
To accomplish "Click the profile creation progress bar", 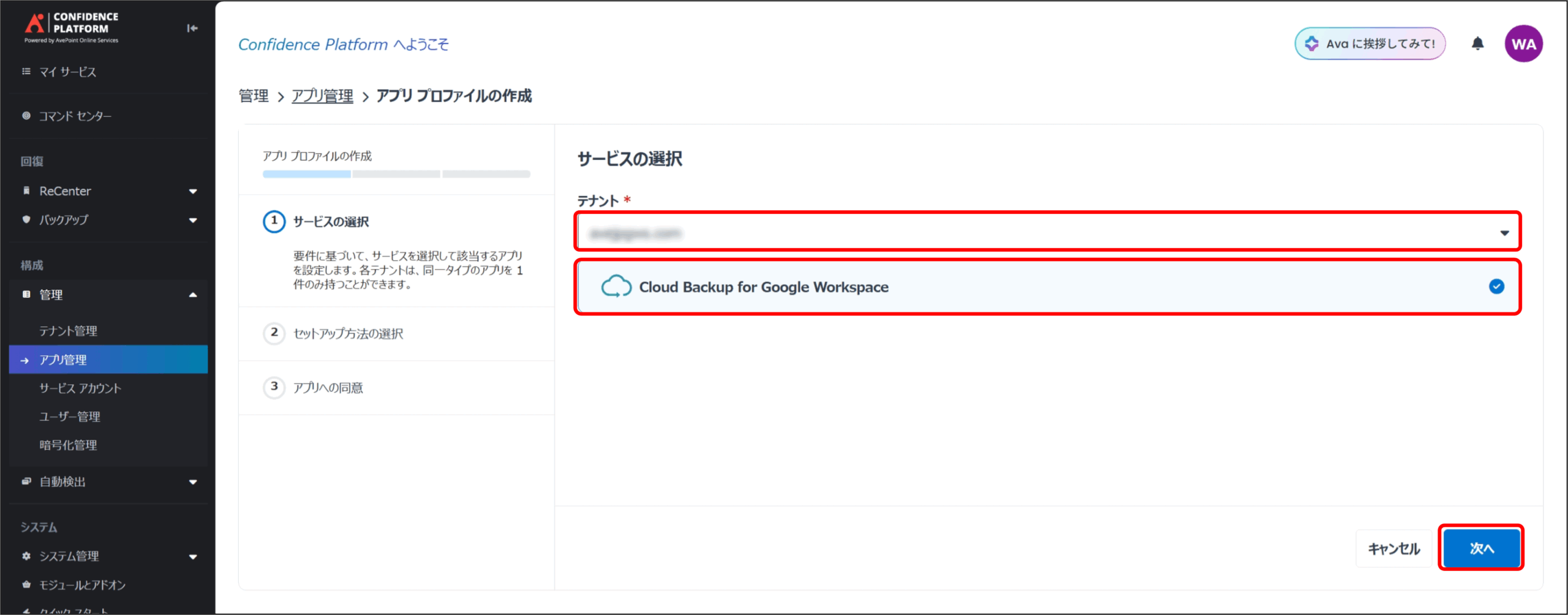I will click(396, 175).
